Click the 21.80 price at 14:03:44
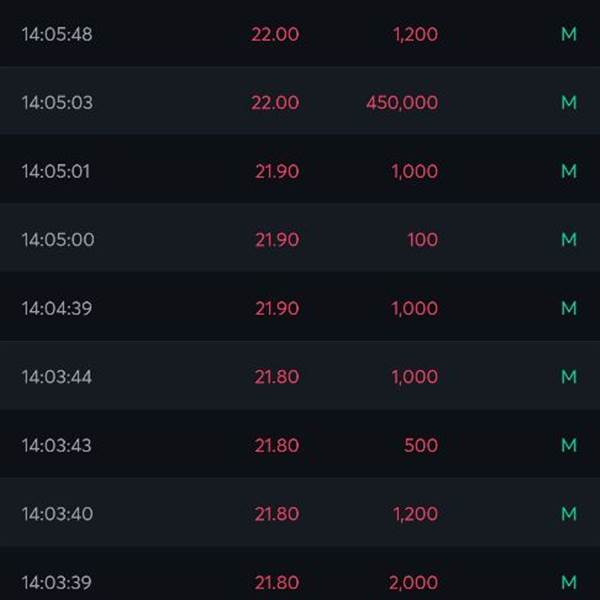This screenshot has width=600, height=600. pyautogui.click(x=277, y=377)
